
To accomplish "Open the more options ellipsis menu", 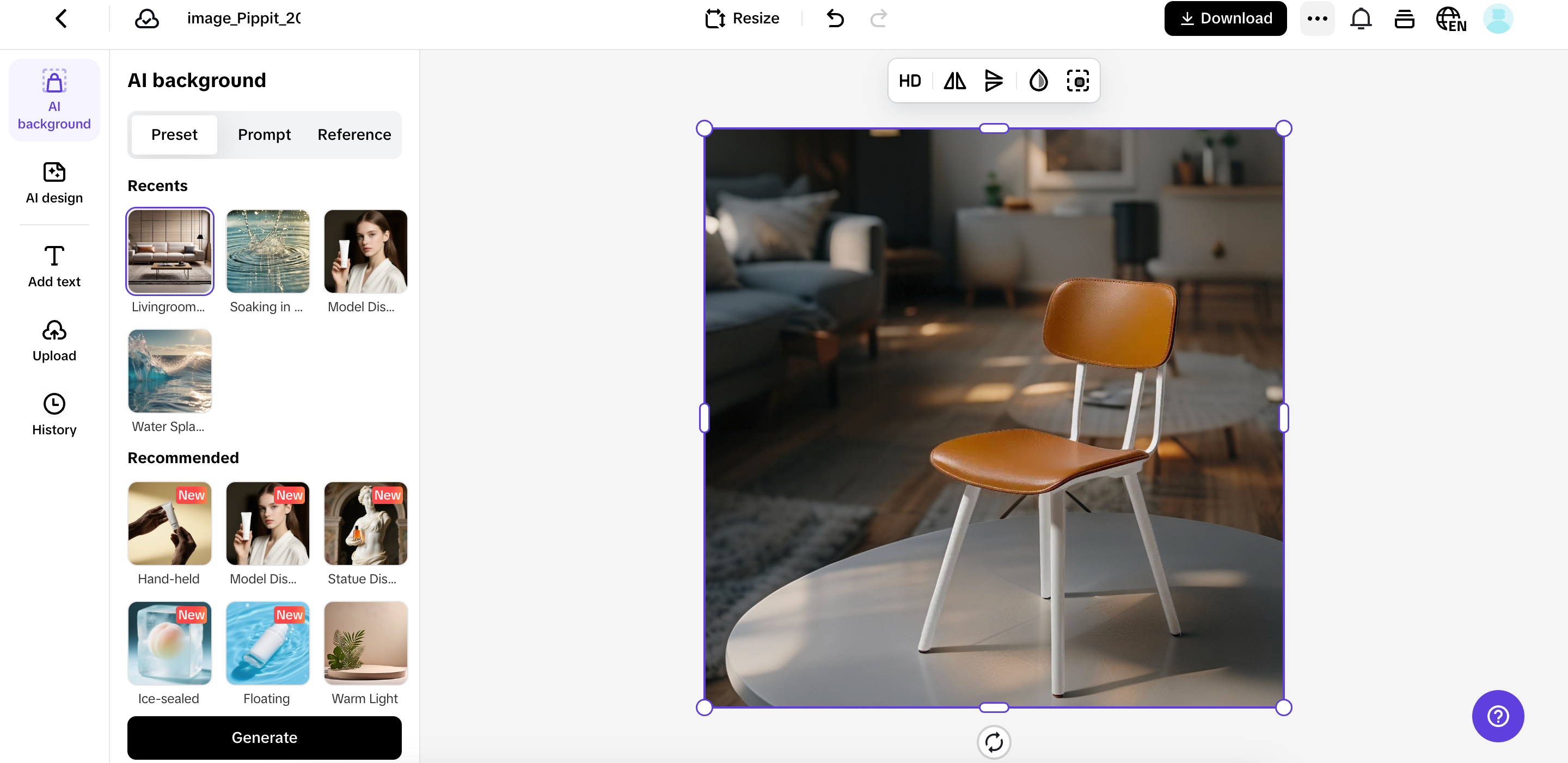I will (1317, 19).
